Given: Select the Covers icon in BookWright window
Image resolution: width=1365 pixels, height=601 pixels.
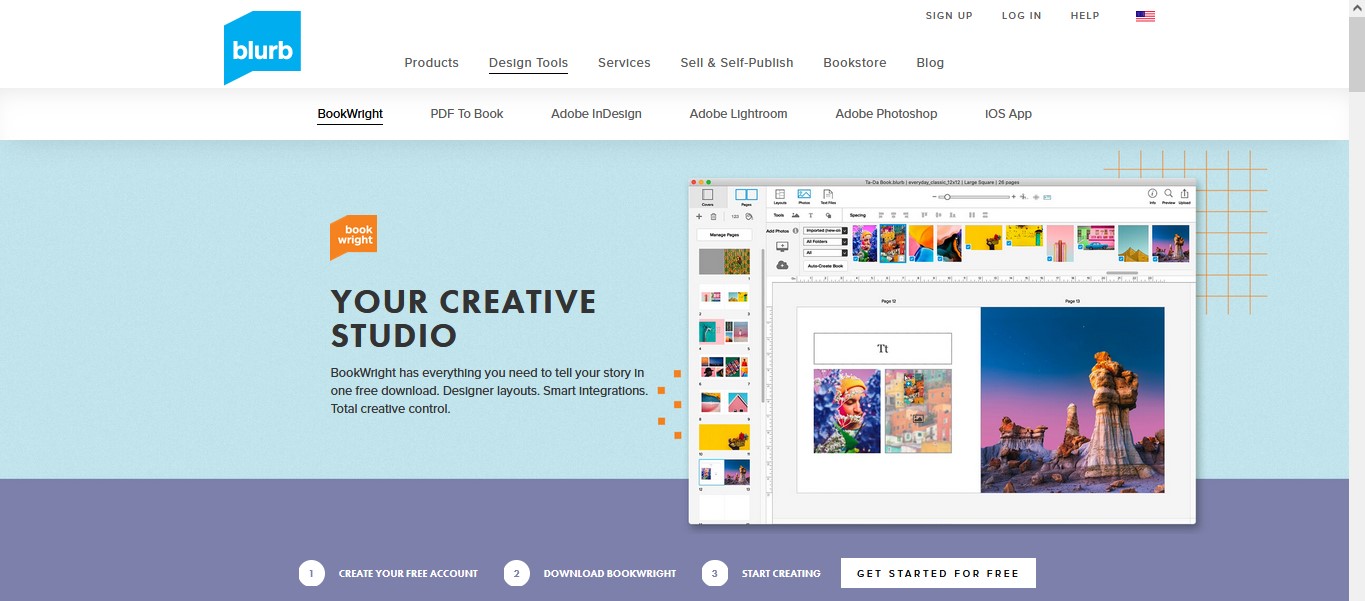Looking at the screenshot, I should pyautogui.click(x=707, y=197).
